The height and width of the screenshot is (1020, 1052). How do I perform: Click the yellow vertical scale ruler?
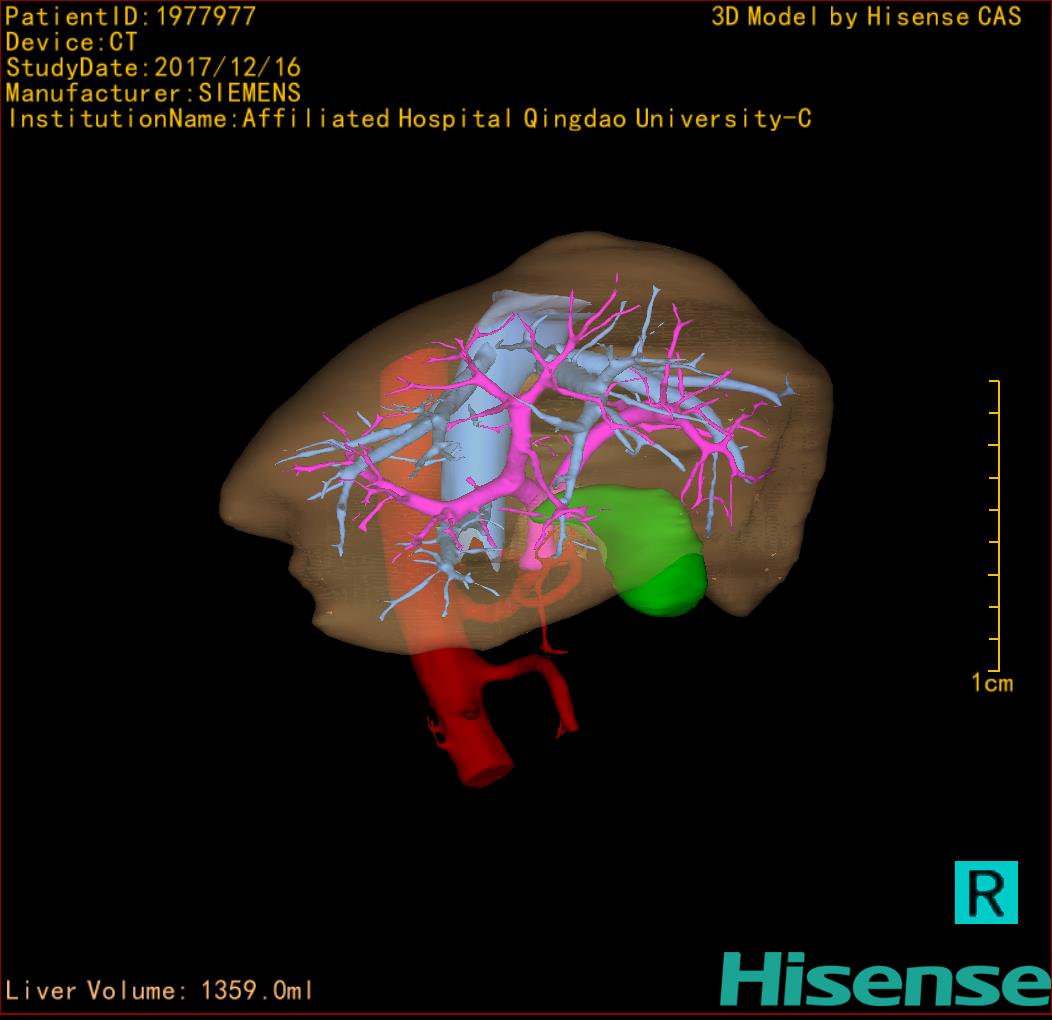[996, 526]
